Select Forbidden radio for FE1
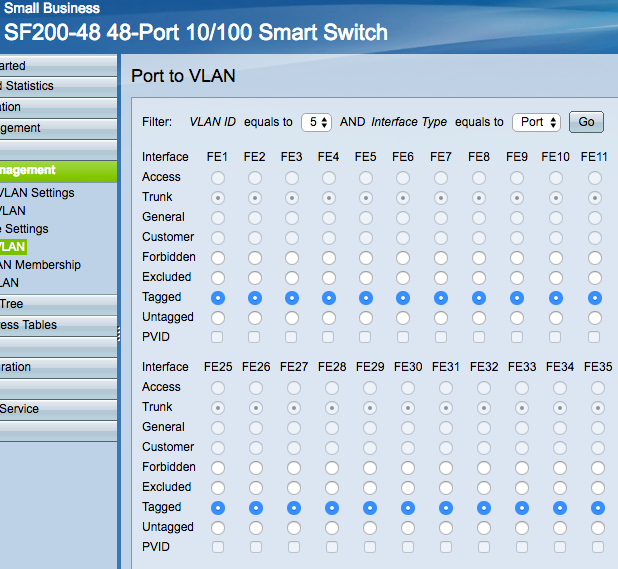 pos(218,258)
